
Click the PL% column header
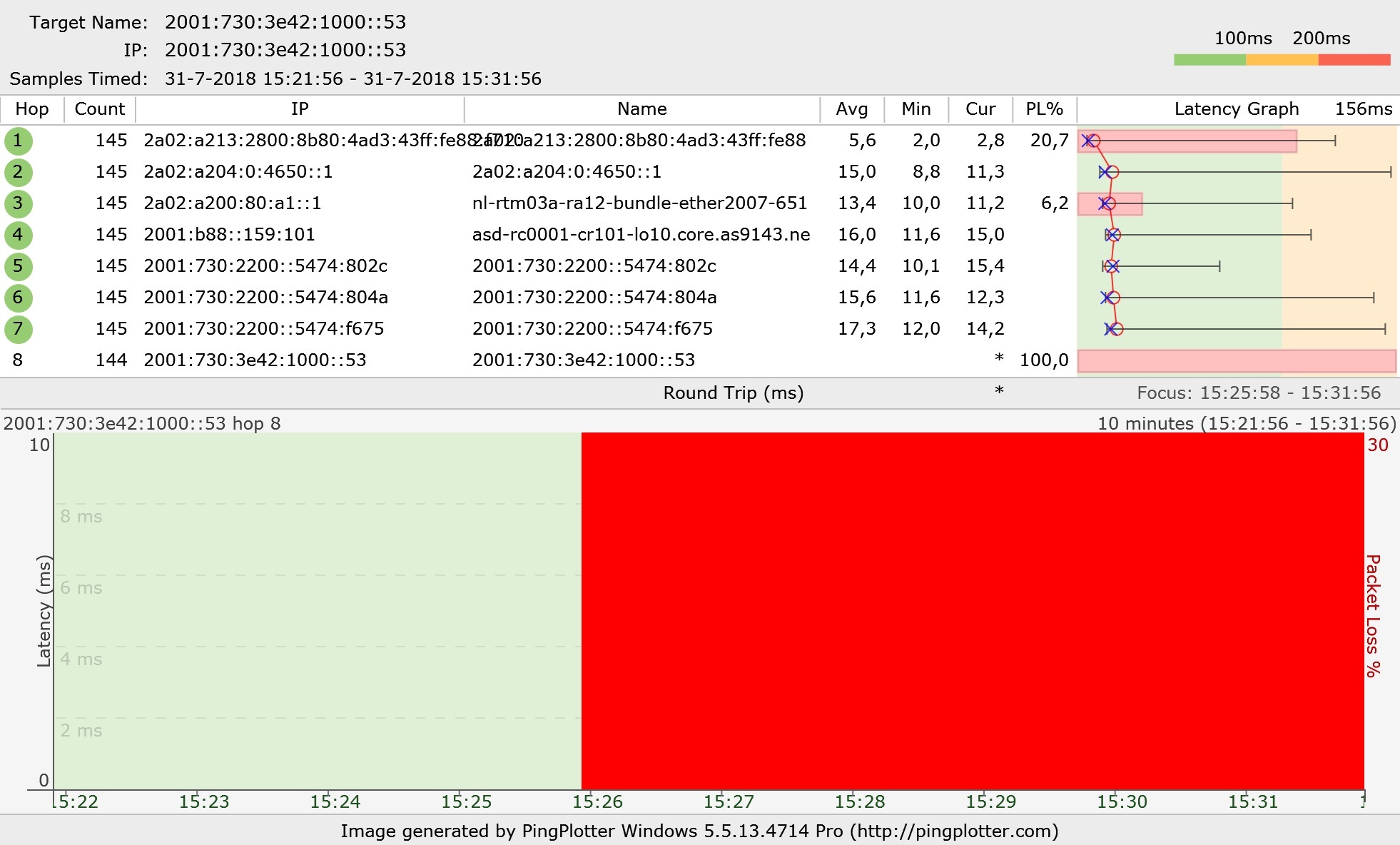click(x=1044, y=109)
